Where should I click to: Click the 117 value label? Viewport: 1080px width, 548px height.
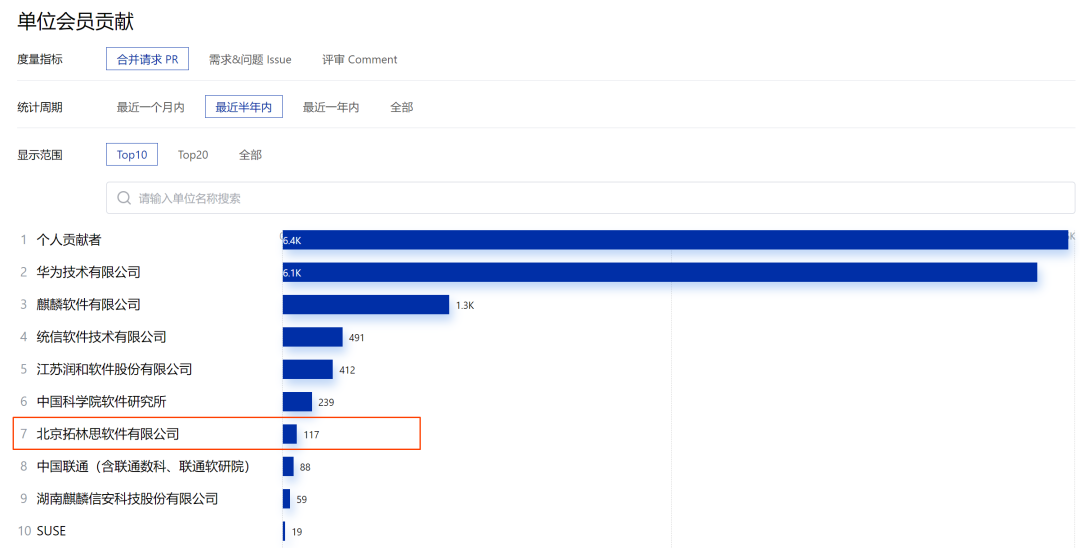click(x=311, y=434)
